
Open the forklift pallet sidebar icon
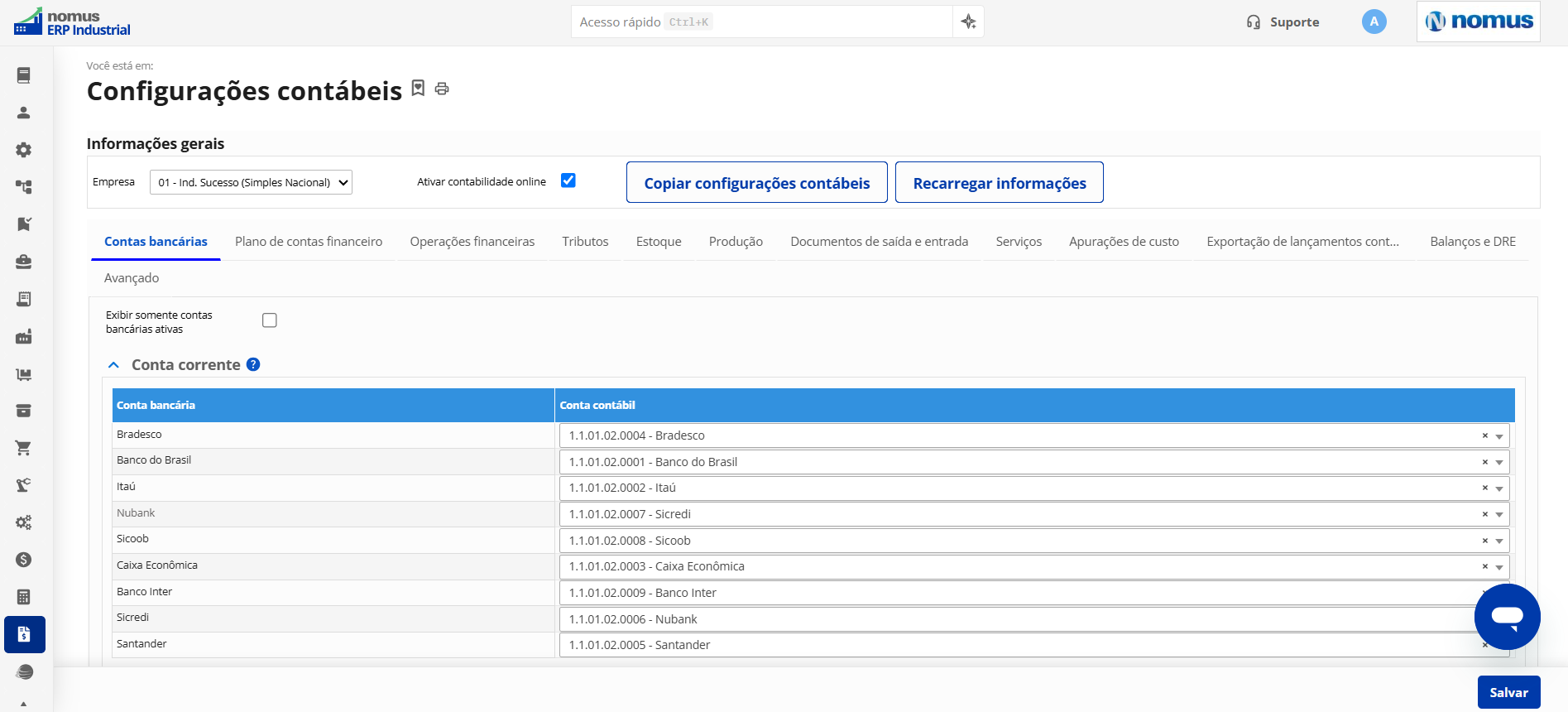[24, 373]
